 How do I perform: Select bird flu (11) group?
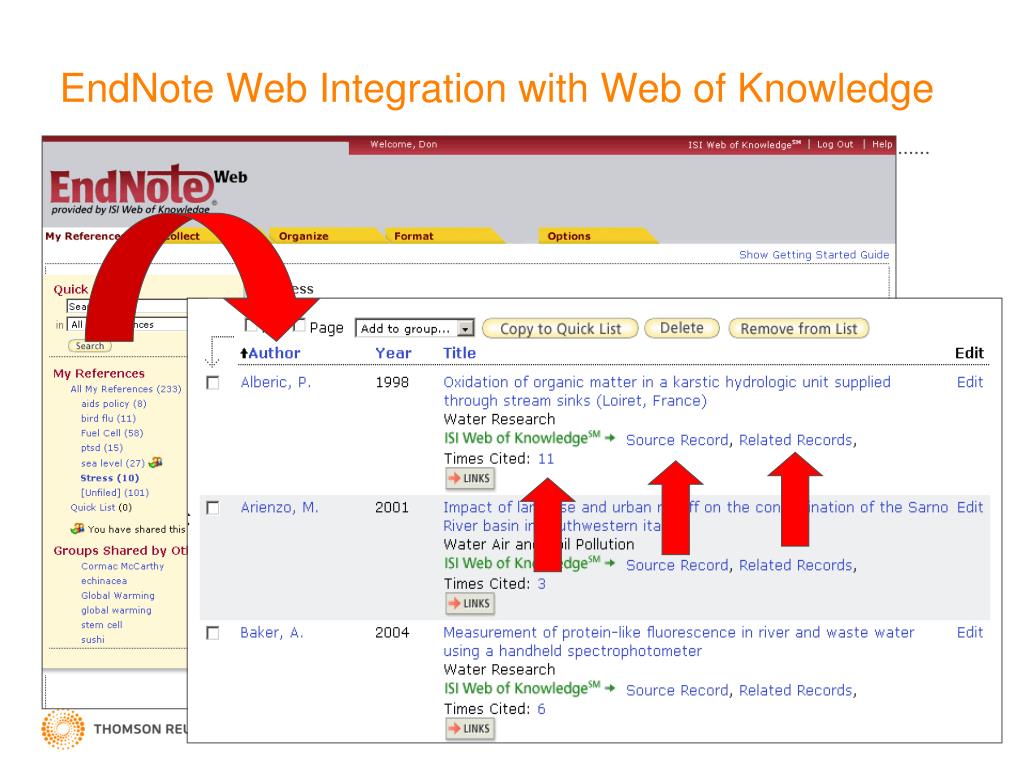[108, 419]
